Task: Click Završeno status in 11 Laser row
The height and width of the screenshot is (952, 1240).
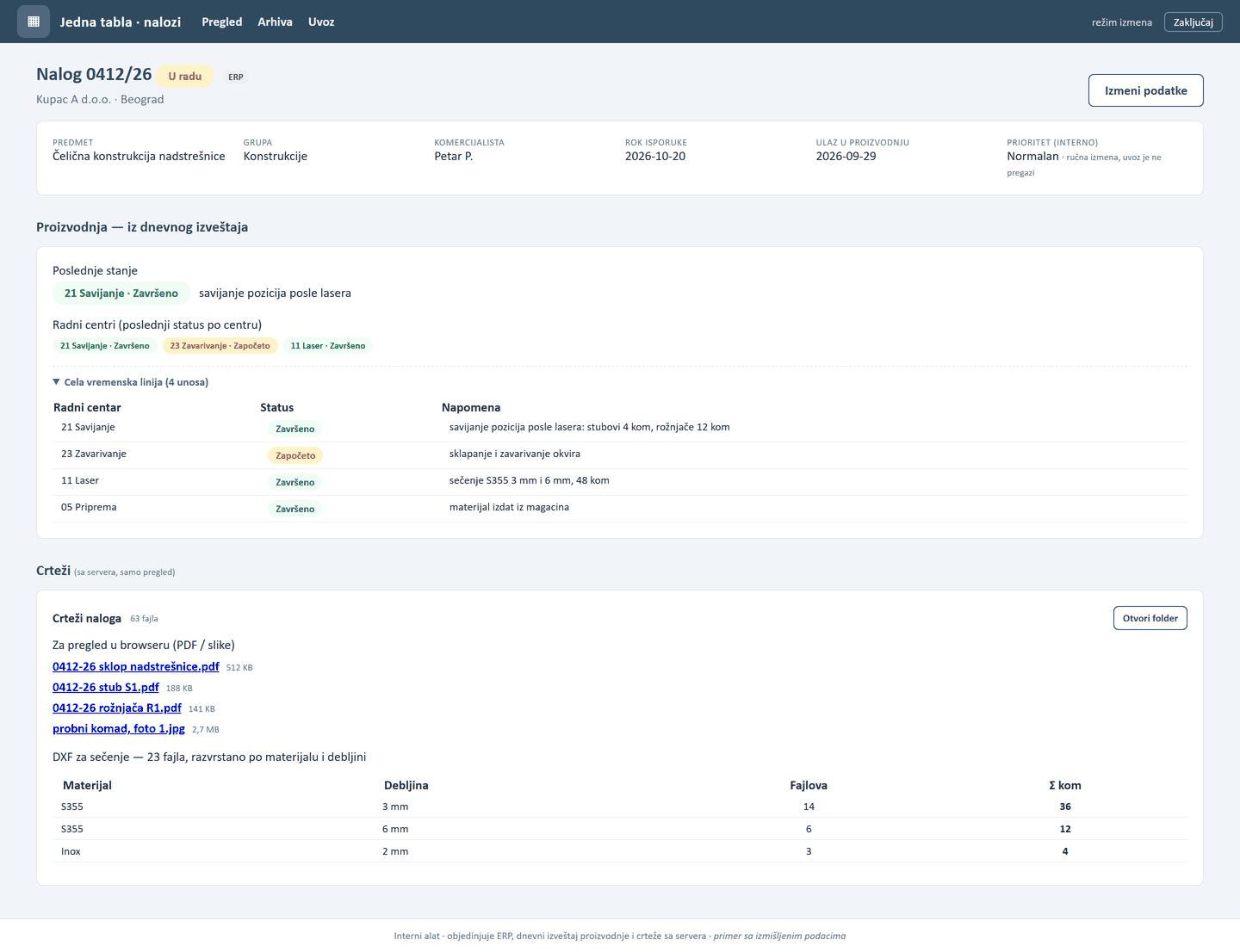Action: (295, 482)
